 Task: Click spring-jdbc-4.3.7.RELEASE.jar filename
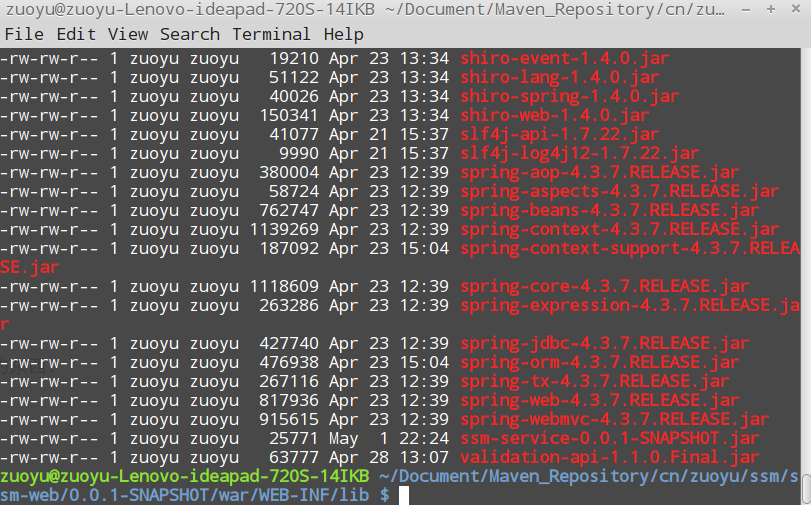(604, 344)
